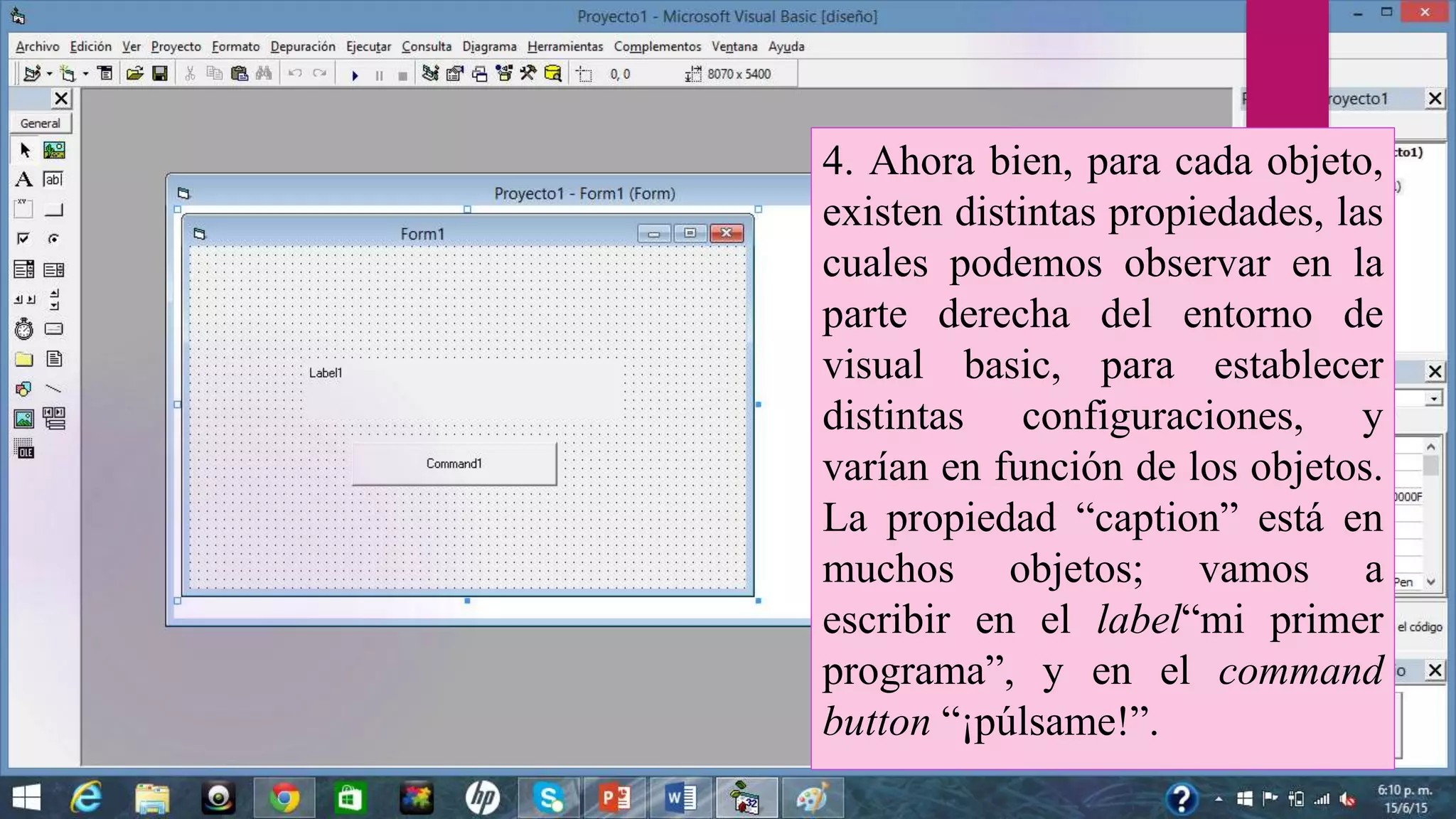Click the Add Form toolbar icon

68,73
